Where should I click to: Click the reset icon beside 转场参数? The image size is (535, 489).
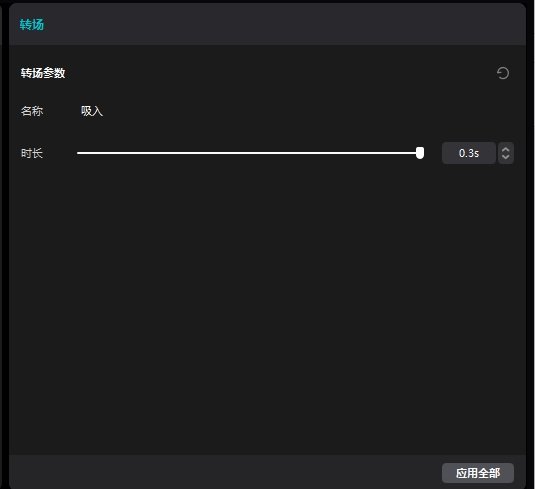click(x=503, y=73)
